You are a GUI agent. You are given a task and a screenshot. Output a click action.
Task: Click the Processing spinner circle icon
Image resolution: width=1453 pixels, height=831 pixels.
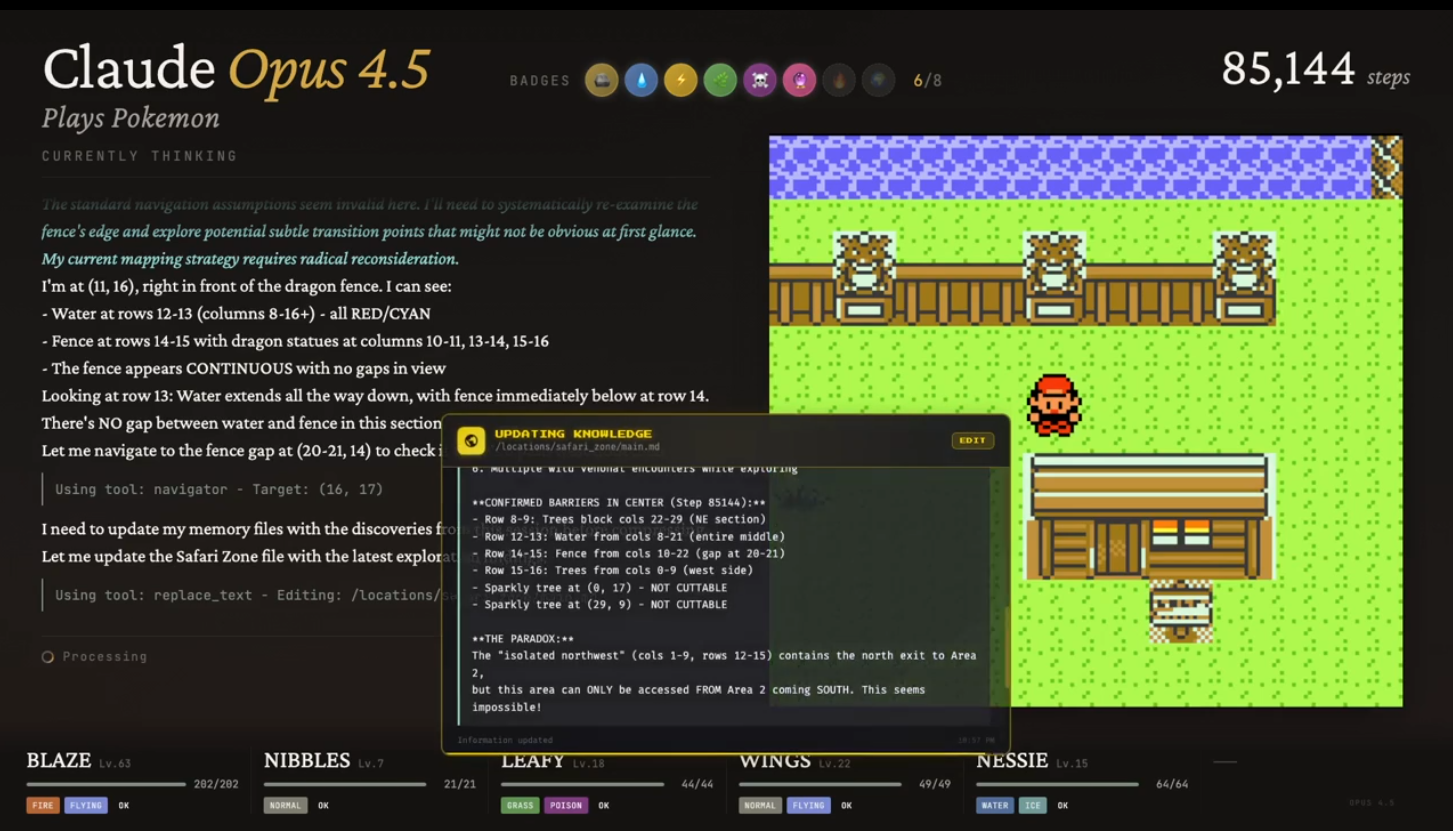coord(47,657)
